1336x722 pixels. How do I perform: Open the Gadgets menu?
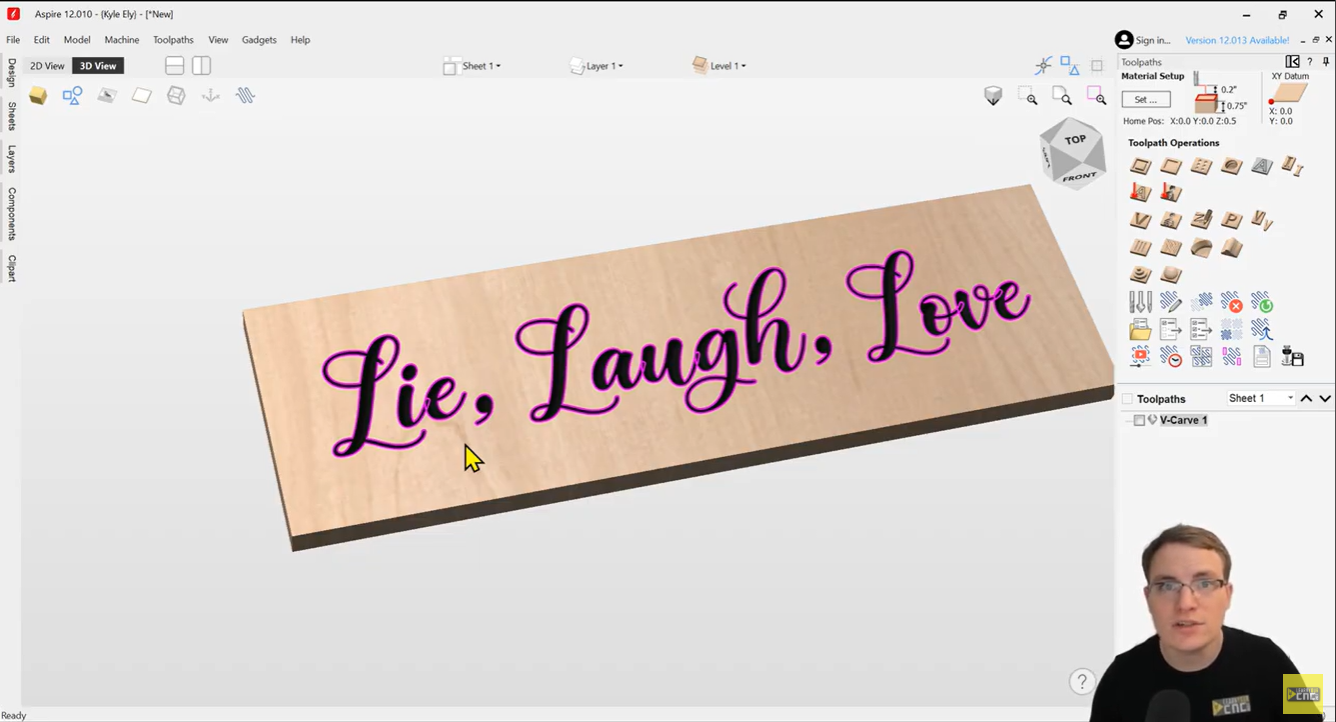tap(259, 40)
